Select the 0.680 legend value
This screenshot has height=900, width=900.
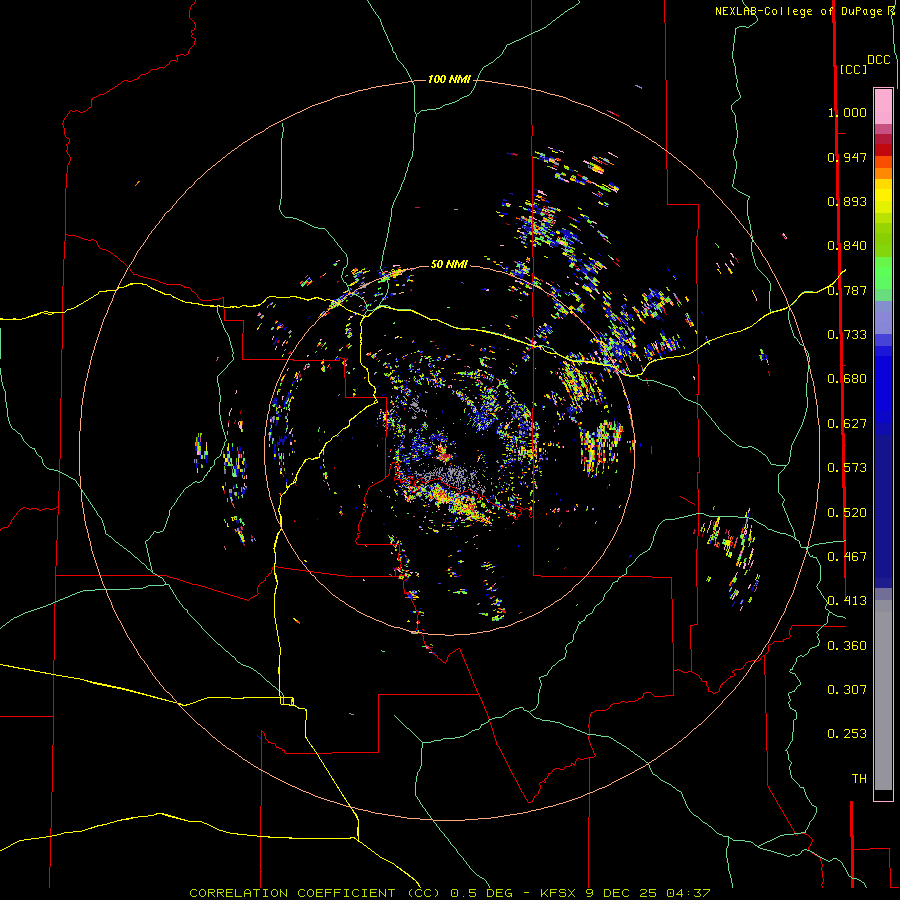847,379
